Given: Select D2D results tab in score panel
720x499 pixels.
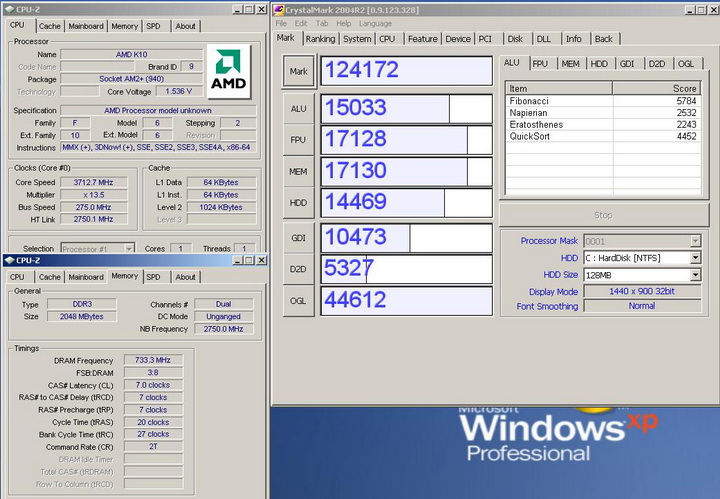Looking at the screenshot, I should [657, 64].
